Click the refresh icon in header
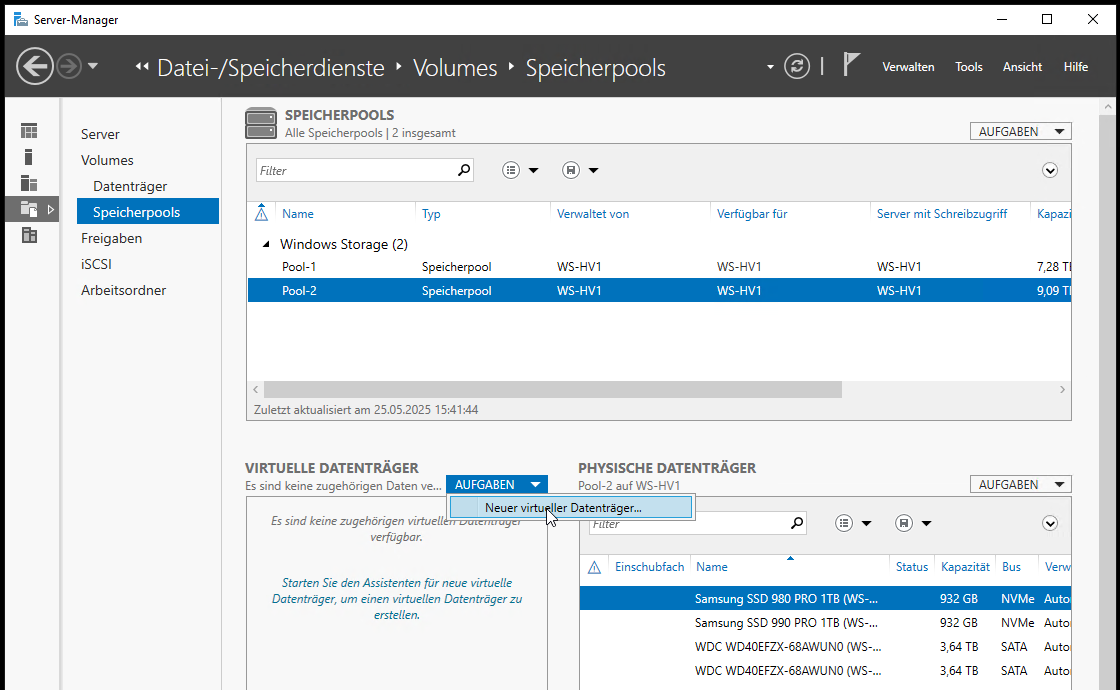The image size is (1120, 690). 796,66
